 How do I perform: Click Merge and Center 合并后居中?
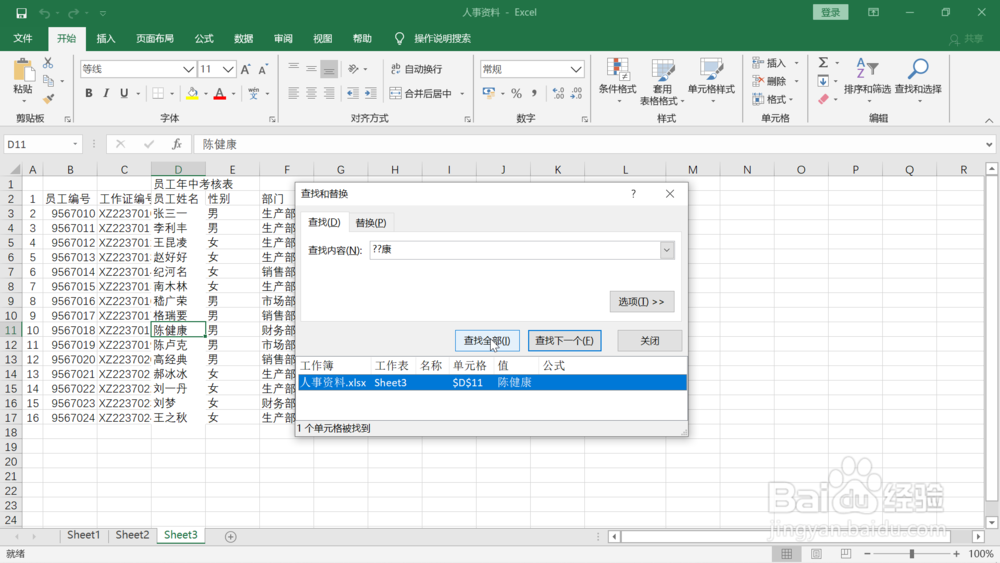coord(421,93)
